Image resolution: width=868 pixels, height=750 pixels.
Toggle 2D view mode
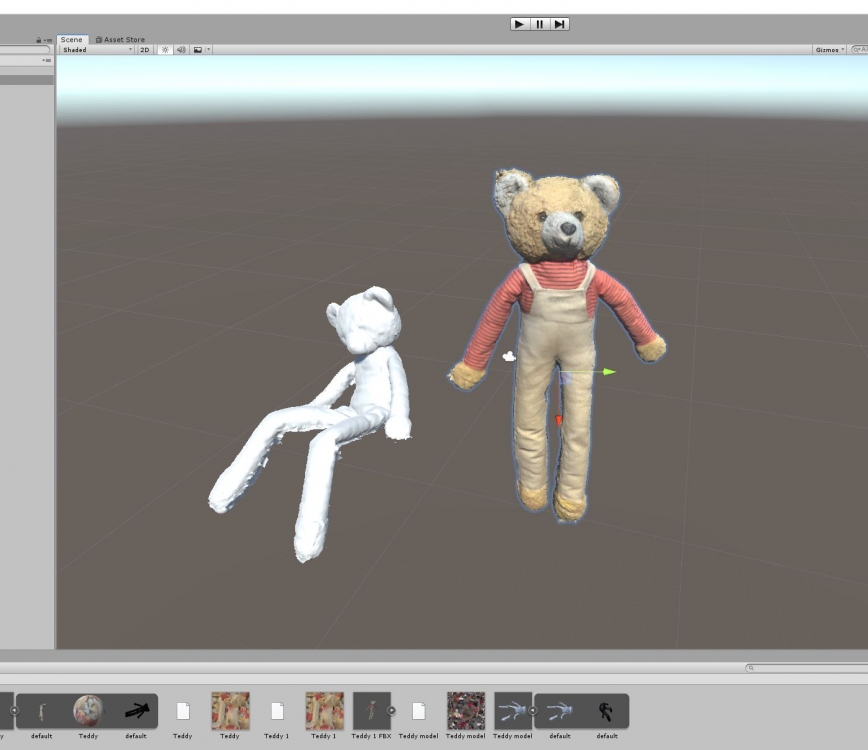144,50
